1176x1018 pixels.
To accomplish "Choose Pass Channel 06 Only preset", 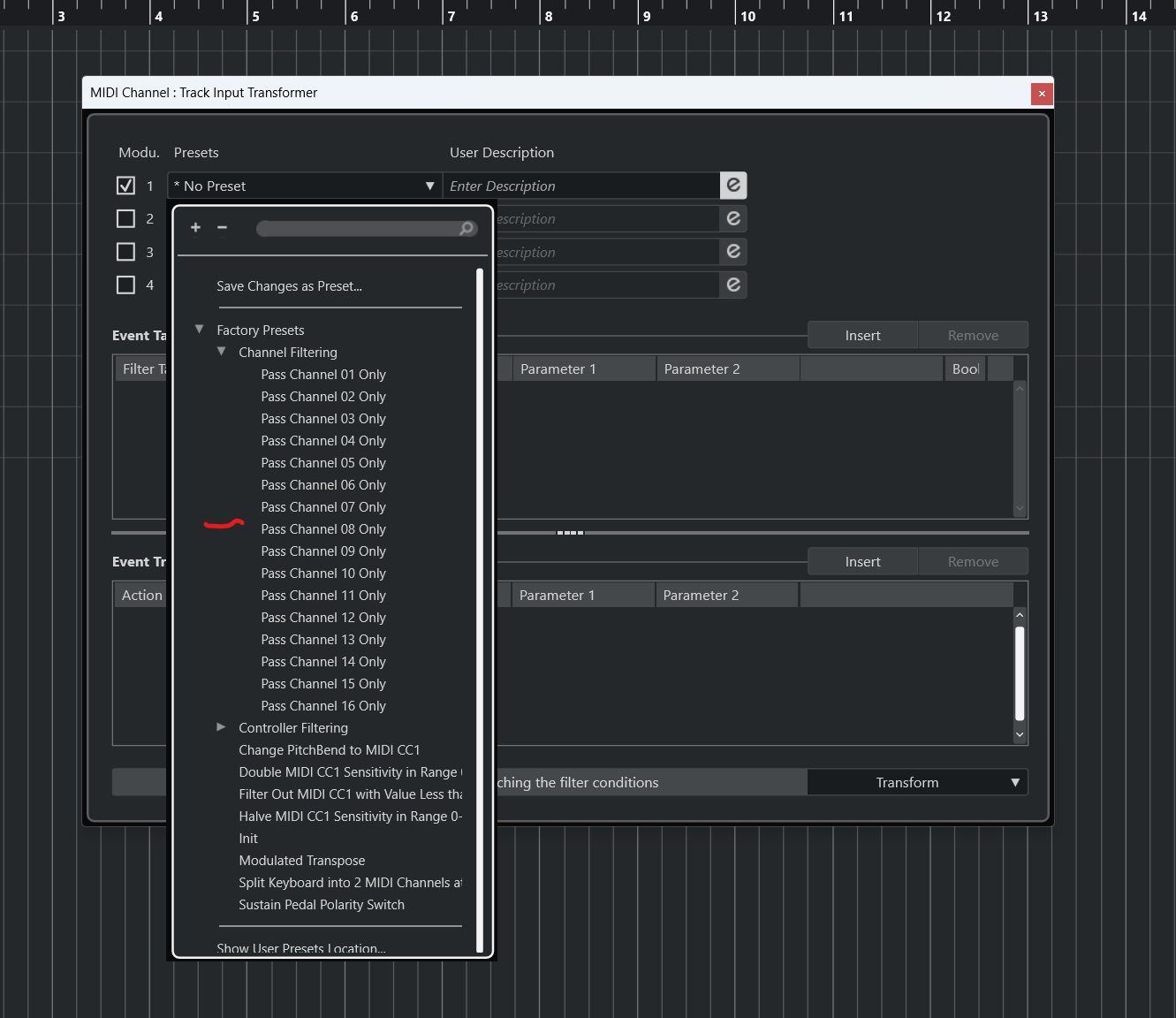I will click(323, 485).
